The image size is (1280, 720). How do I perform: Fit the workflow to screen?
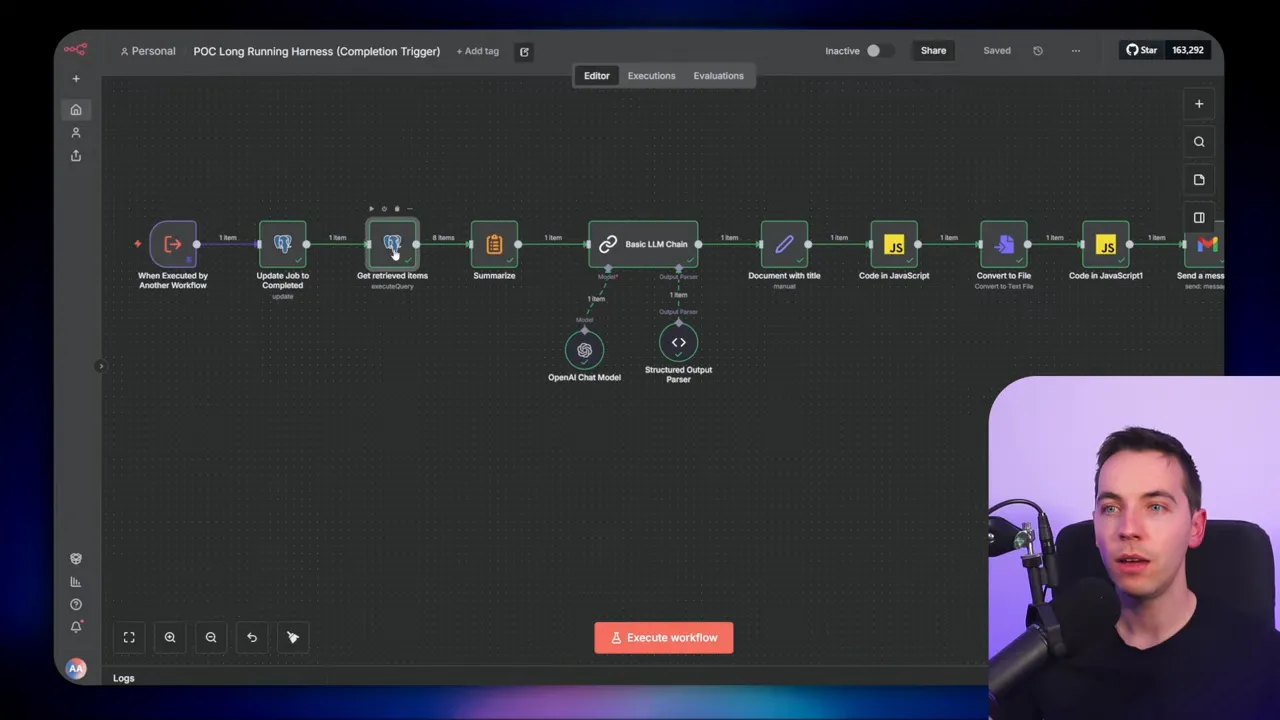129,637
